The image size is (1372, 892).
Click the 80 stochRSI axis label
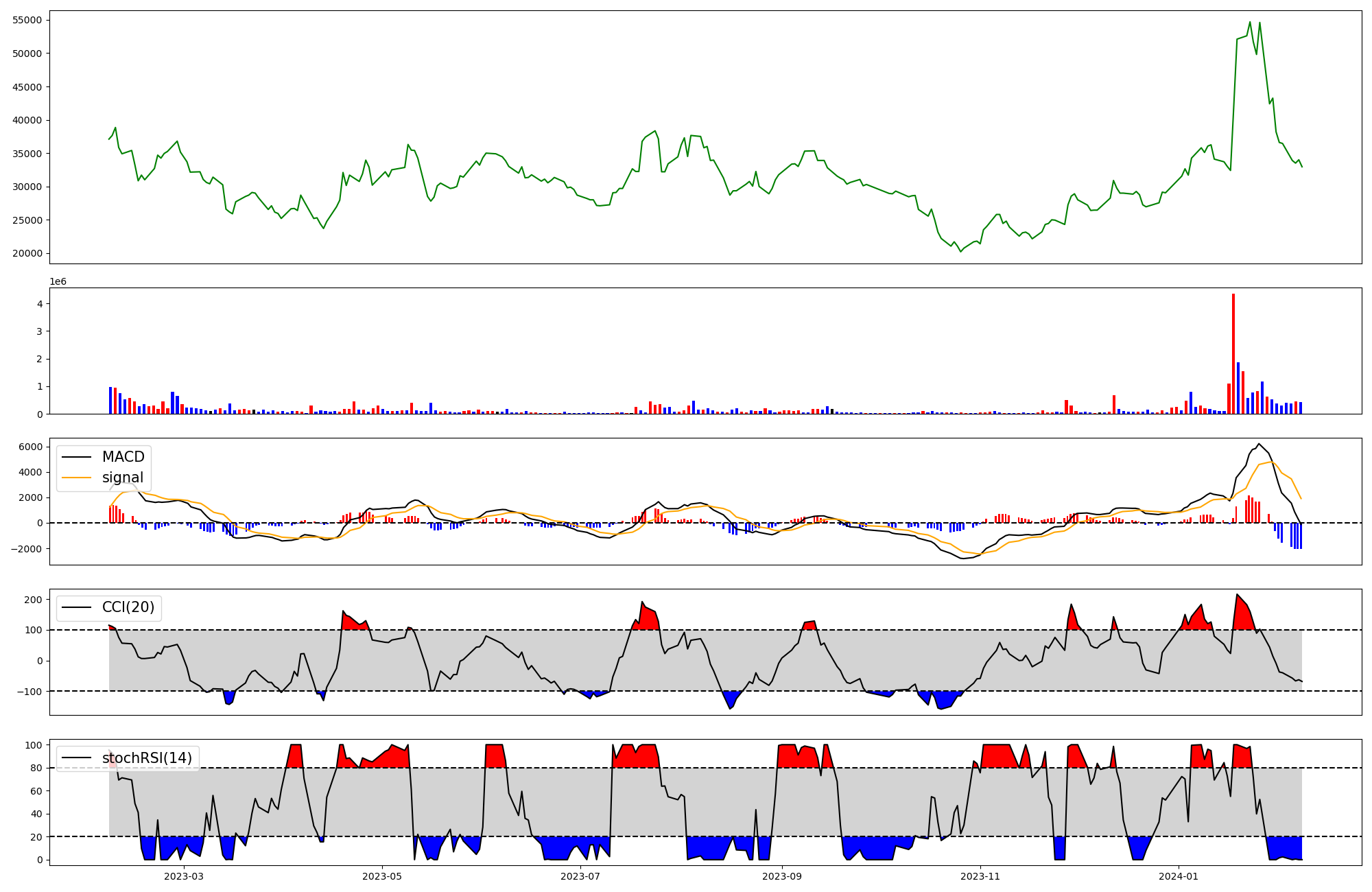tap(36, 768)
